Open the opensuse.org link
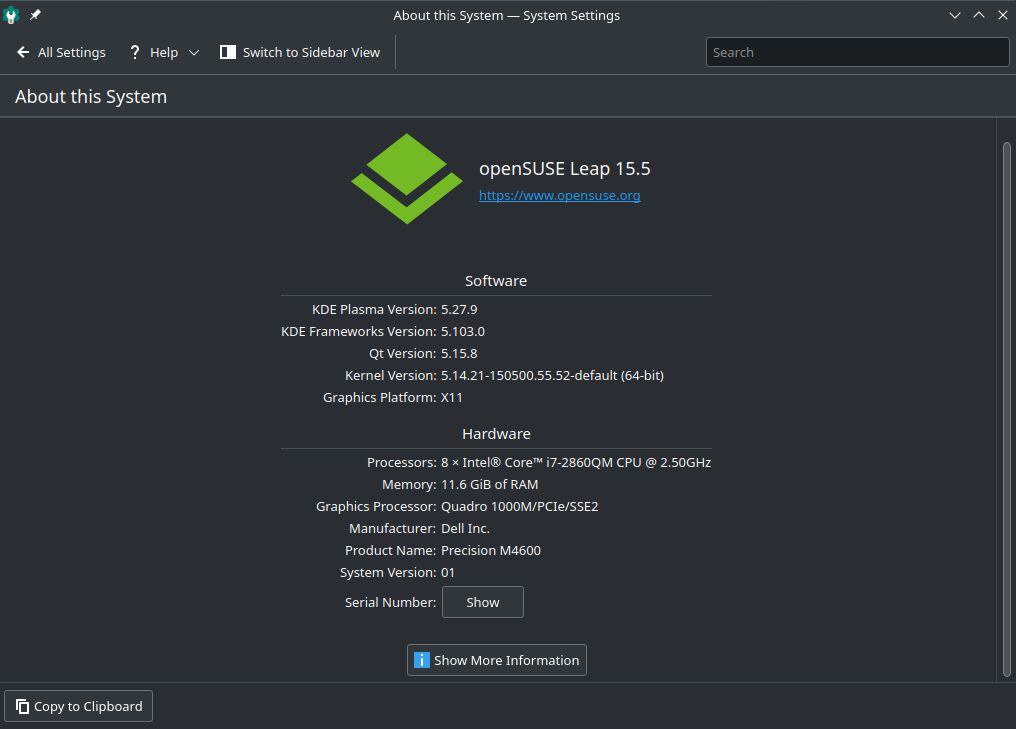Screen dimensions: 1016x729 pos(560,195)
